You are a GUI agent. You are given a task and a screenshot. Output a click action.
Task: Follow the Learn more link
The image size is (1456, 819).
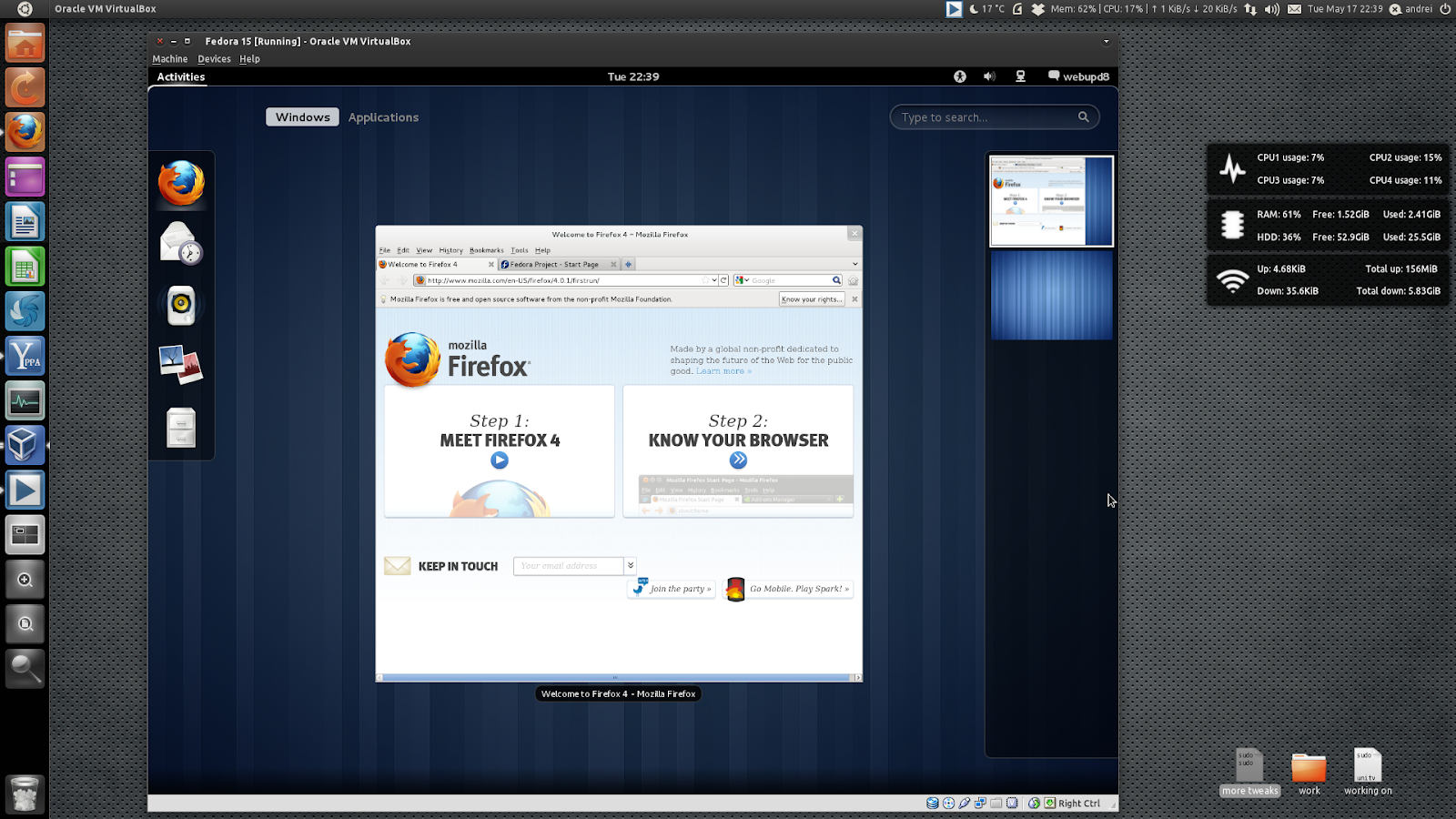(x=723, y=371)
